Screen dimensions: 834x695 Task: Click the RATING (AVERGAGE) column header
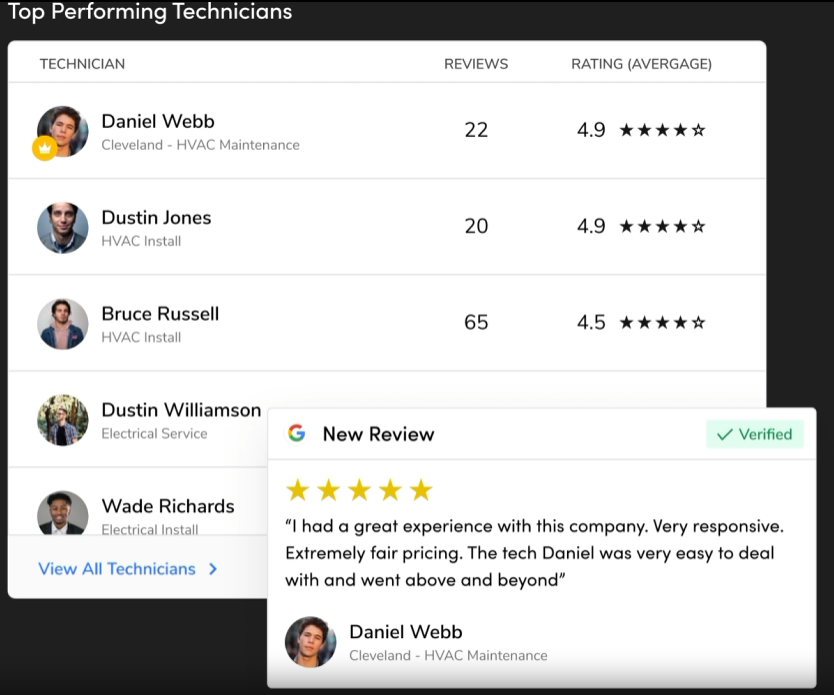point(641,64)
